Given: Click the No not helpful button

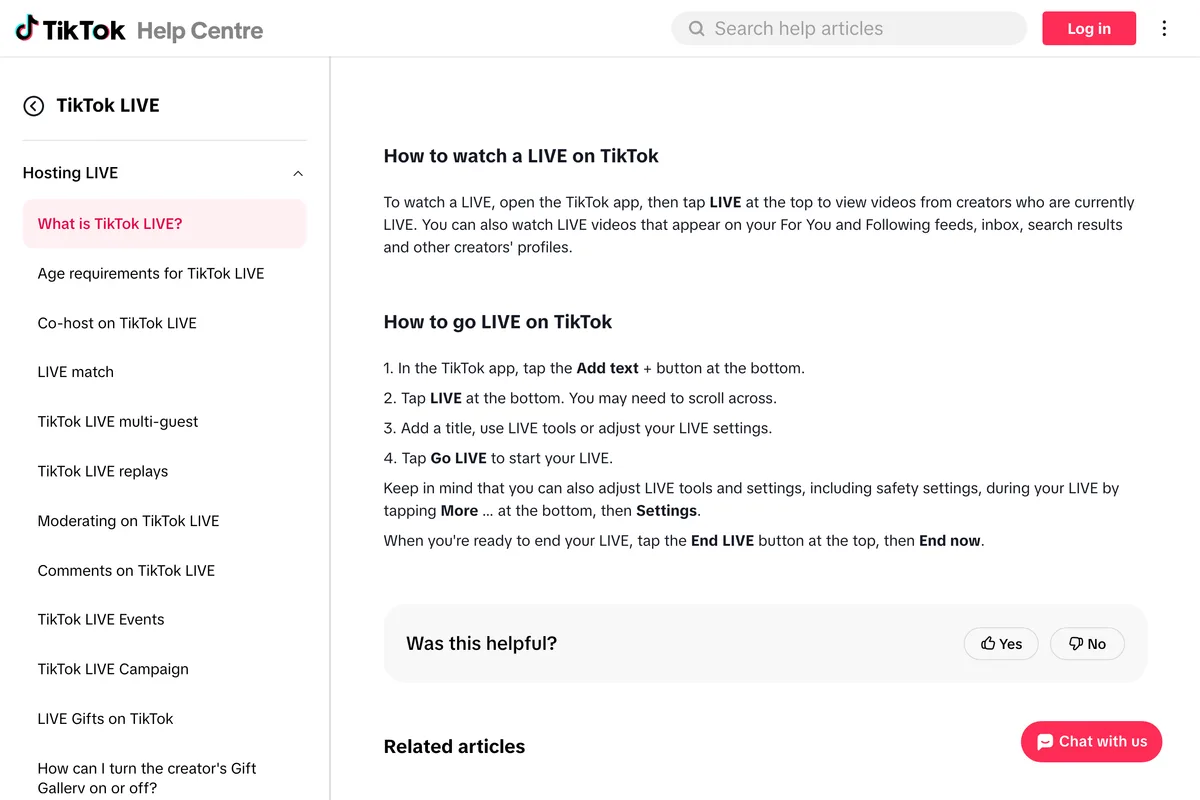Looking at the screenshot, I should pyautogui.click(x=1087, y=644).
